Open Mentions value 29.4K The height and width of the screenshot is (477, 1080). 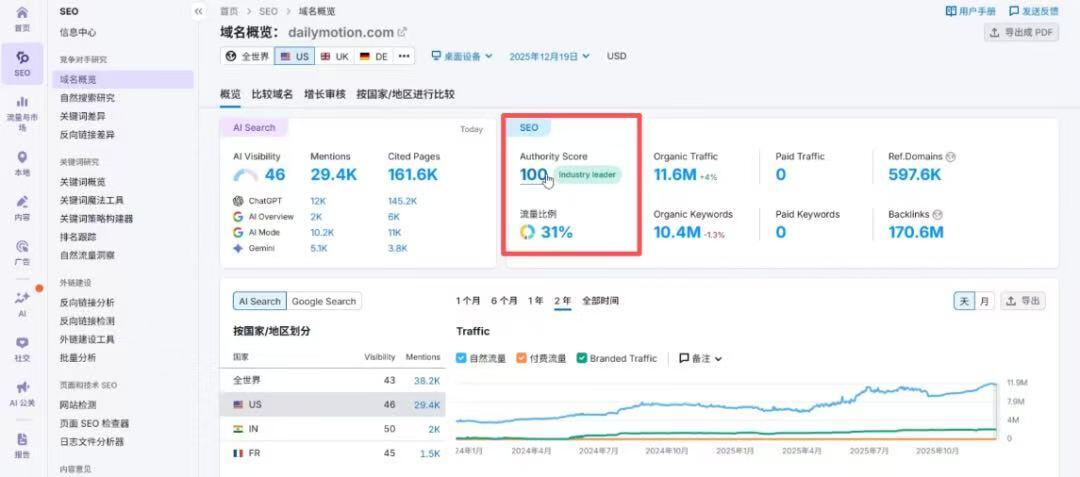click(333, 175)
